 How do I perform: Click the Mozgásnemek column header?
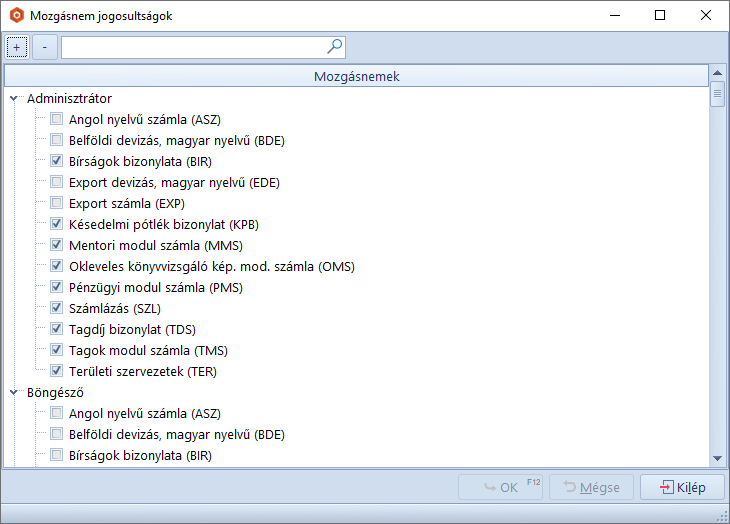point(357,76)
